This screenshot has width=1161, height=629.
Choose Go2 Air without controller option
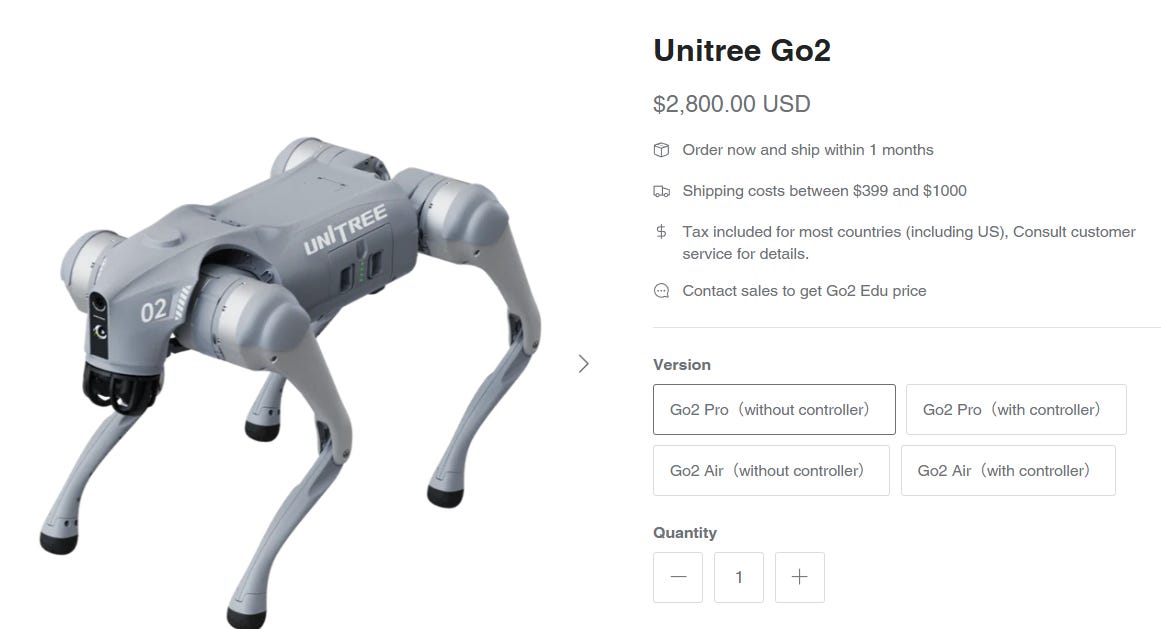pyautogui.click(x=772, y=471)
